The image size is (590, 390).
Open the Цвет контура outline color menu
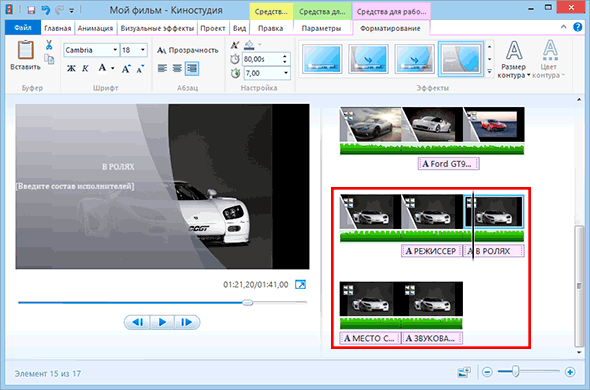[x=549, y=59]
